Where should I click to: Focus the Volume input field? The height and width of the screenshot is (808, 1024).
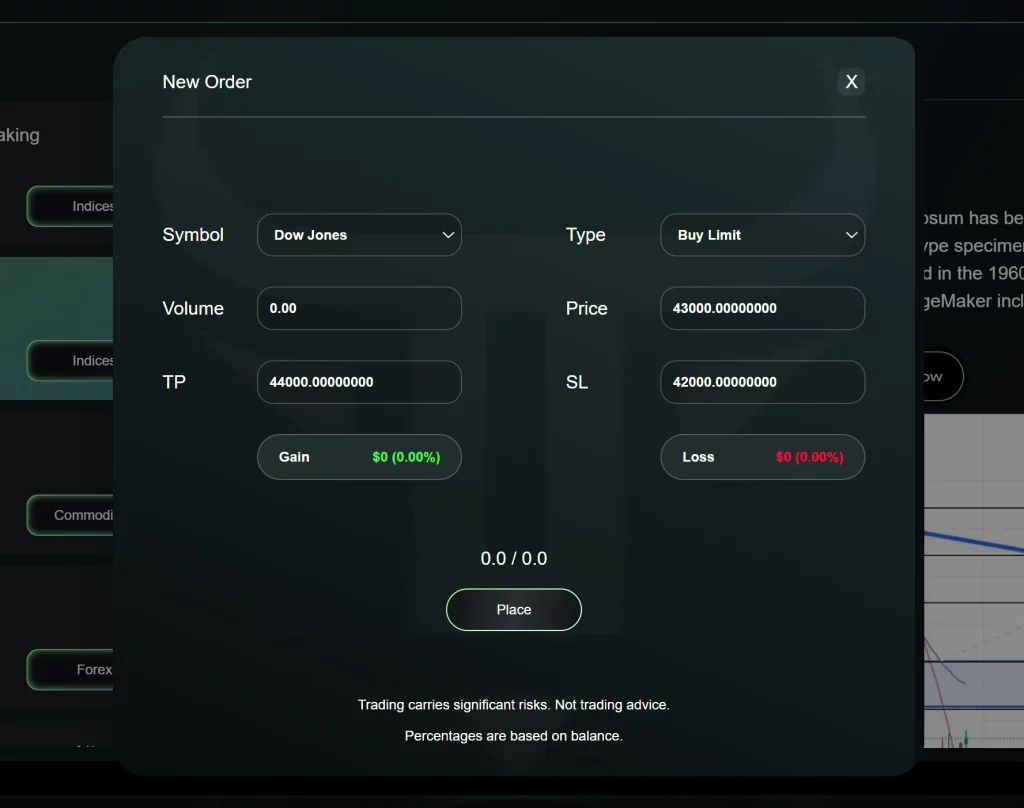pos(358,308)
